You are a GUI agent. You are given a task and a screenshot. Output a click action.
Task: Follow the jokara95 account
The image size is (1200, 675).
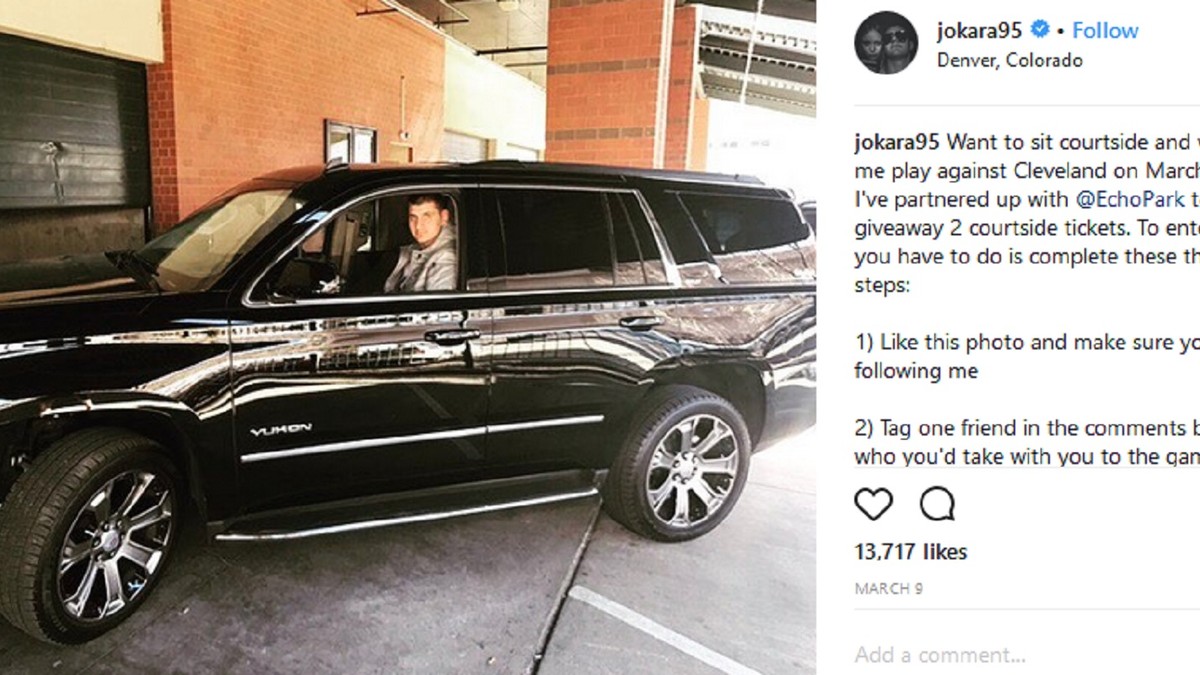click(x=1105, y=31)
